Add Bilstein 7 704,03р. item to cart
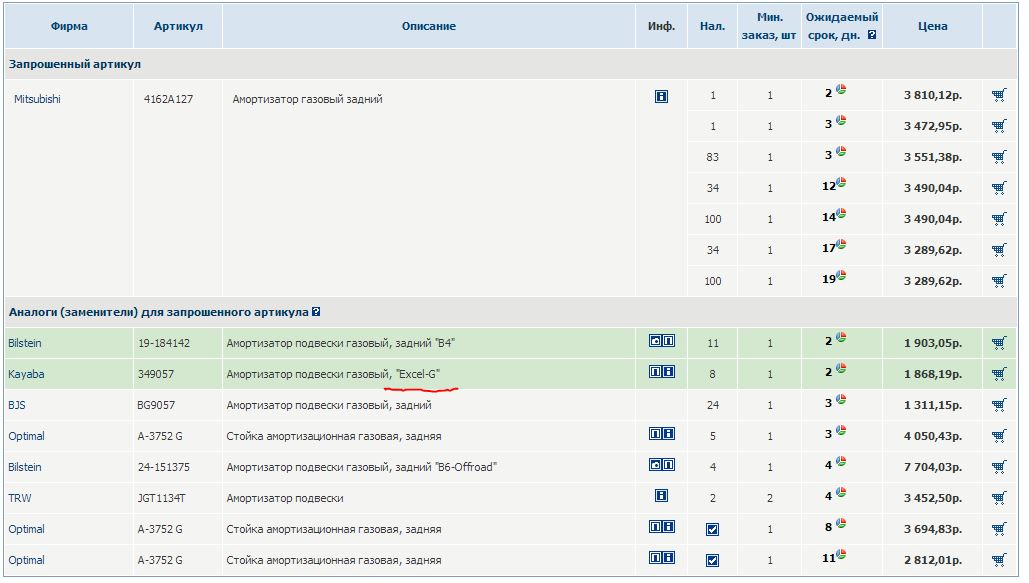Image resolution: width=1029 pixels, height=583 pixels. click(x=998, y=467)
